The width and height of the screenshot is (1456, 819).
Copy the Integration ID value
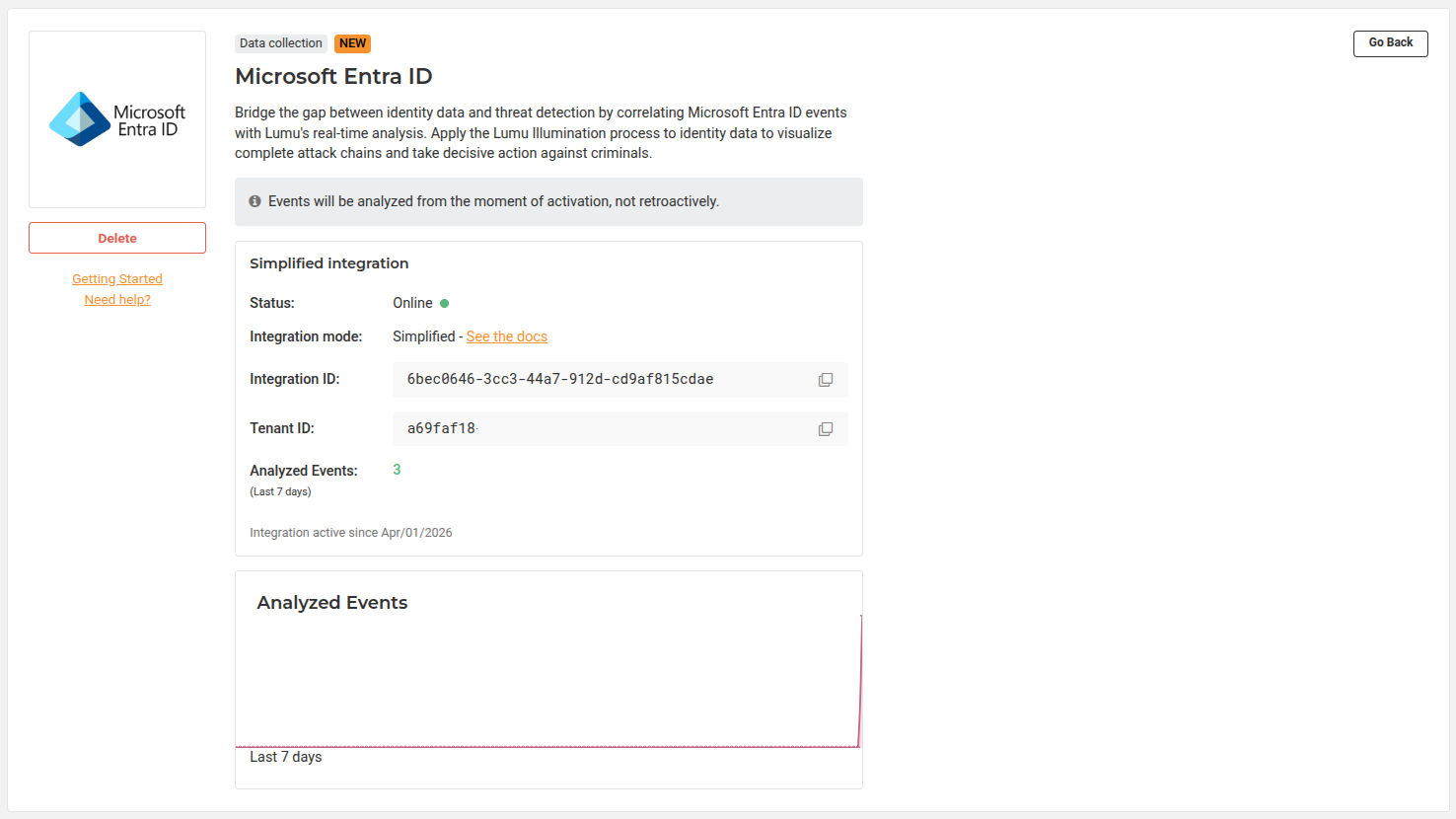point(826,380)
